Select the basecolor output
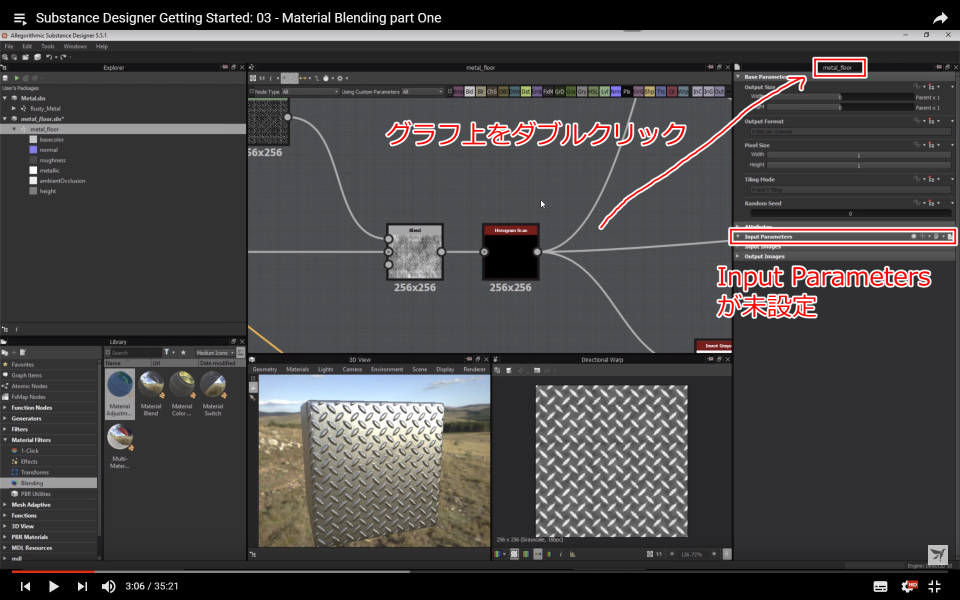This screenshot has width=960, height=600. click(51, 140)
